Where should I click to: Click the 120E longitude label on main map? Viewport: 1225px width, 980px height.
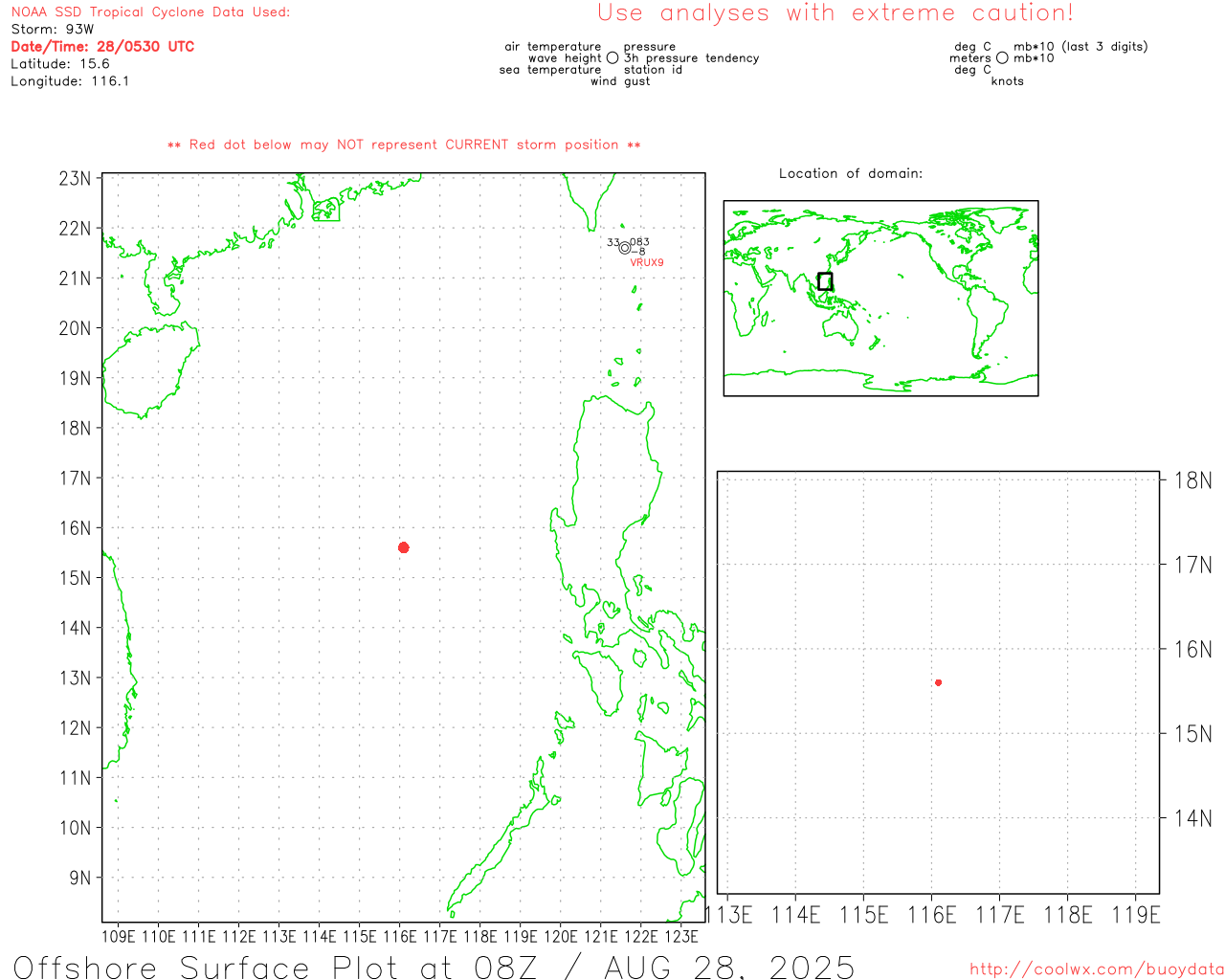pyautogui.click(x=561, y=936)
